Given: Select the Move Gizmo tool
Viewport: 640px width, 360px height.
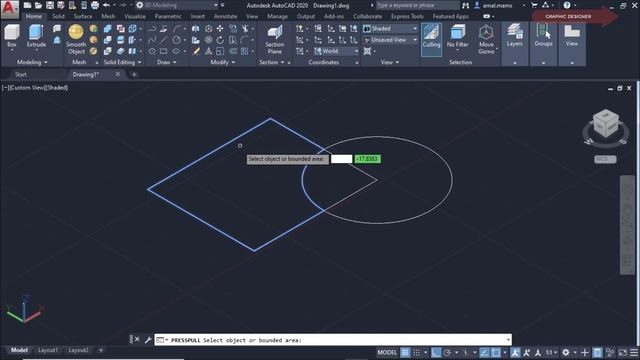Looking at the screenshot, I should pos(486,39).
